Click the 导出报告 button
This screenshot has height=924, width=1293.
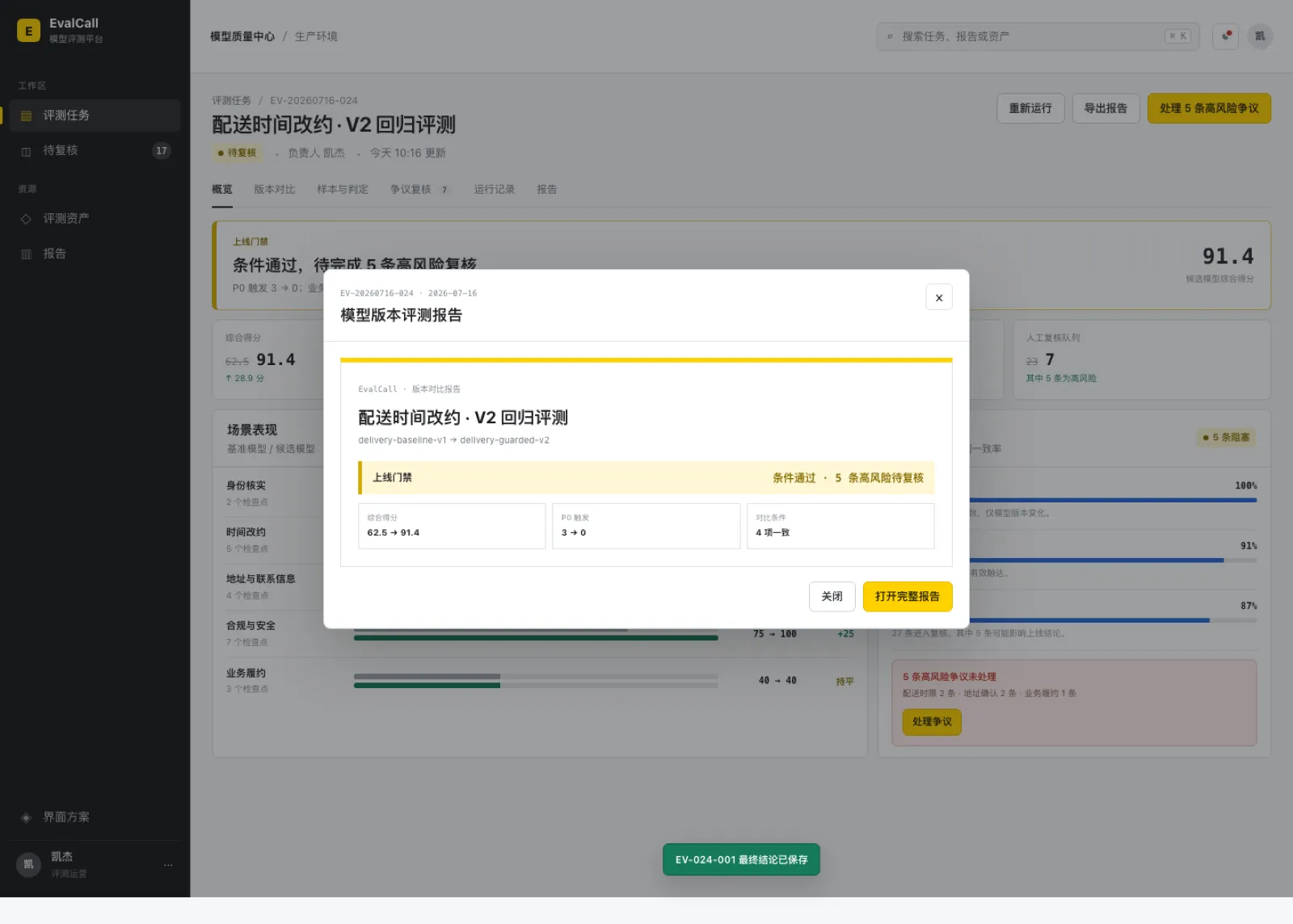[1106, 108]
